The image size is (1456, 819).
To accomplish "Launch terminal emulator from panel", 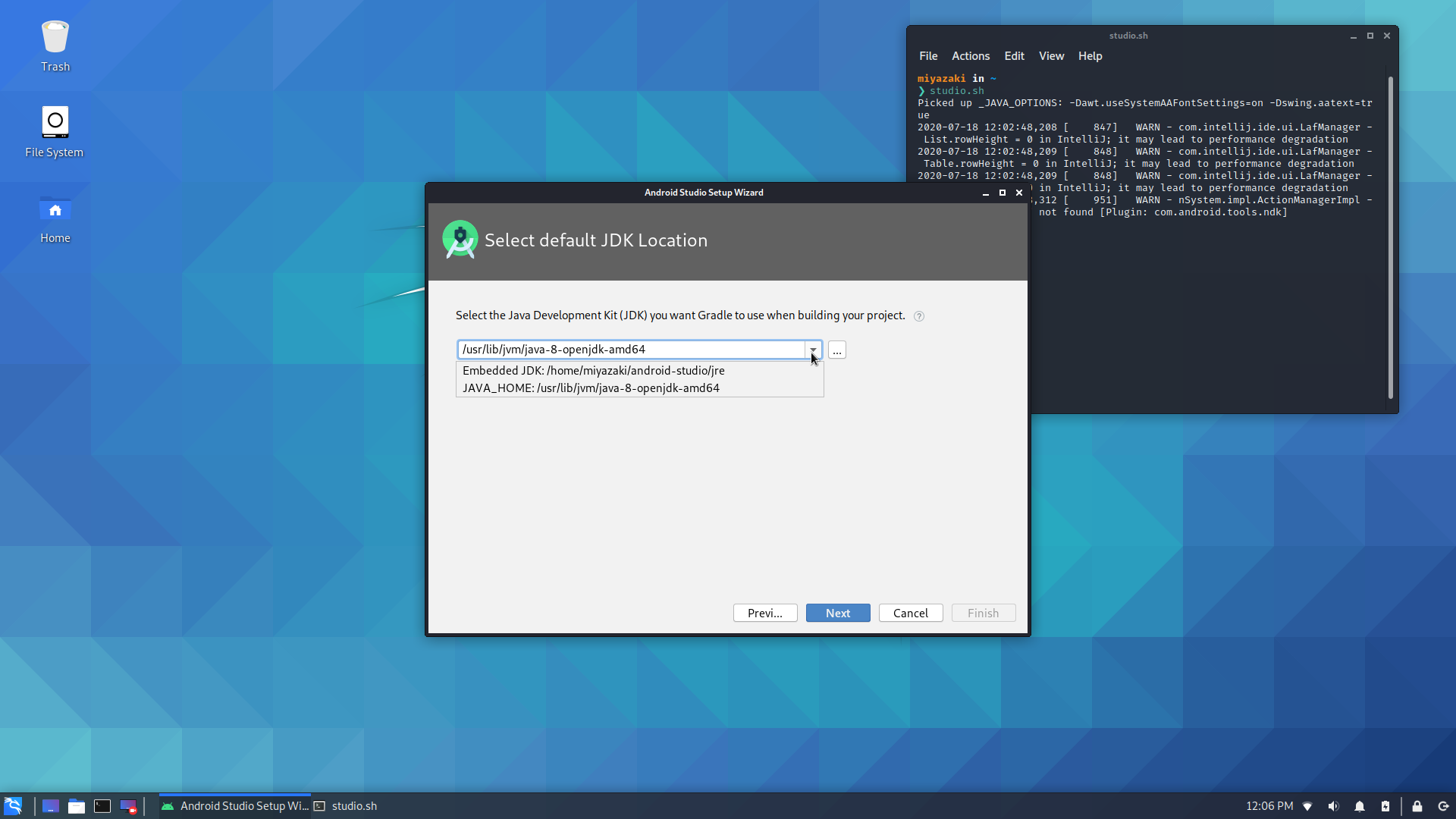I will pos(102,806).
